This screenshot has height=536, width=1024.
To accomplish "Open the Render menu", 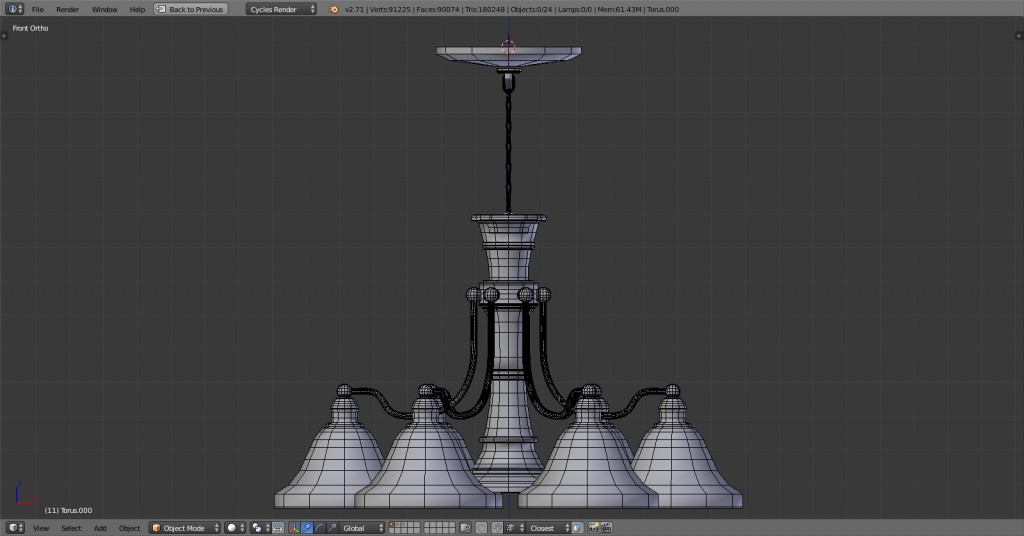I will (67, 9).
